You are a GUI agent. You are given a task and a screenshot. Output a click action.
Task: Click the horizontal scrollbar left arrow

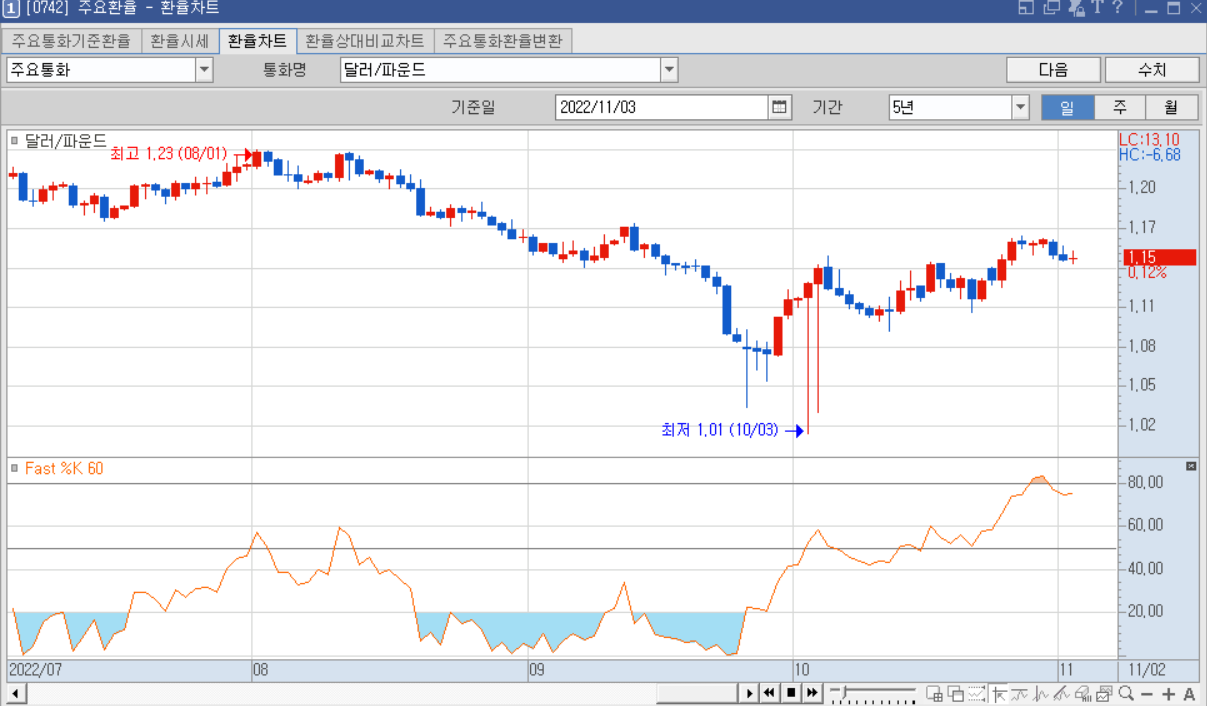[x=16, y=693]
